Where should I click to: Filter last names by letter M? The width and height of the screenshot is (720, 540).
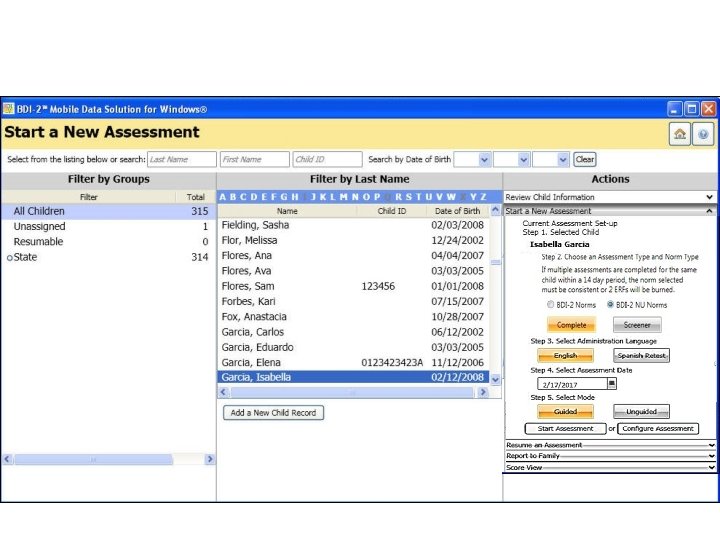tap(343, 197)
